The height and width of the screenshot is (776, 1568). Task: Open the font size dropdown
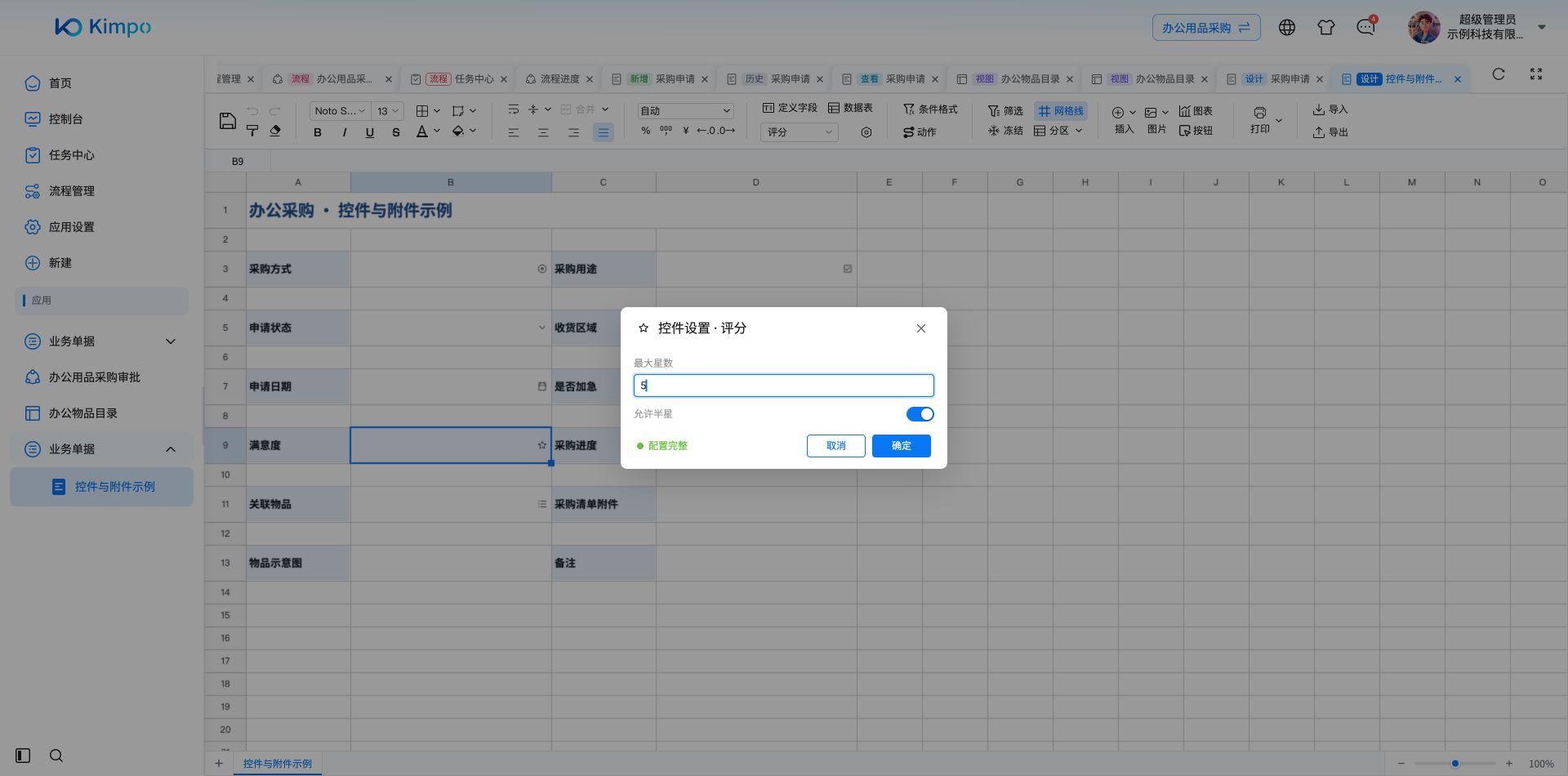(x=388, y=110)
